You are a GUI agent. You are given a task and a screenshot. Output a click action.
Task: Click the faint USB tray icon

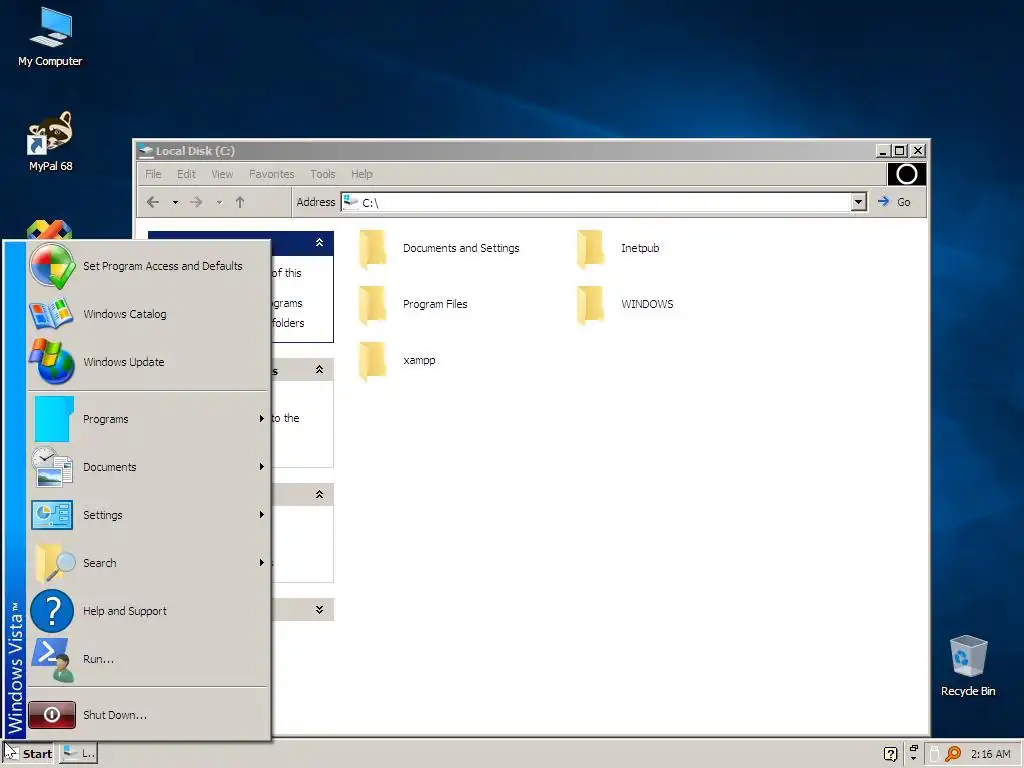coord(935,754)
